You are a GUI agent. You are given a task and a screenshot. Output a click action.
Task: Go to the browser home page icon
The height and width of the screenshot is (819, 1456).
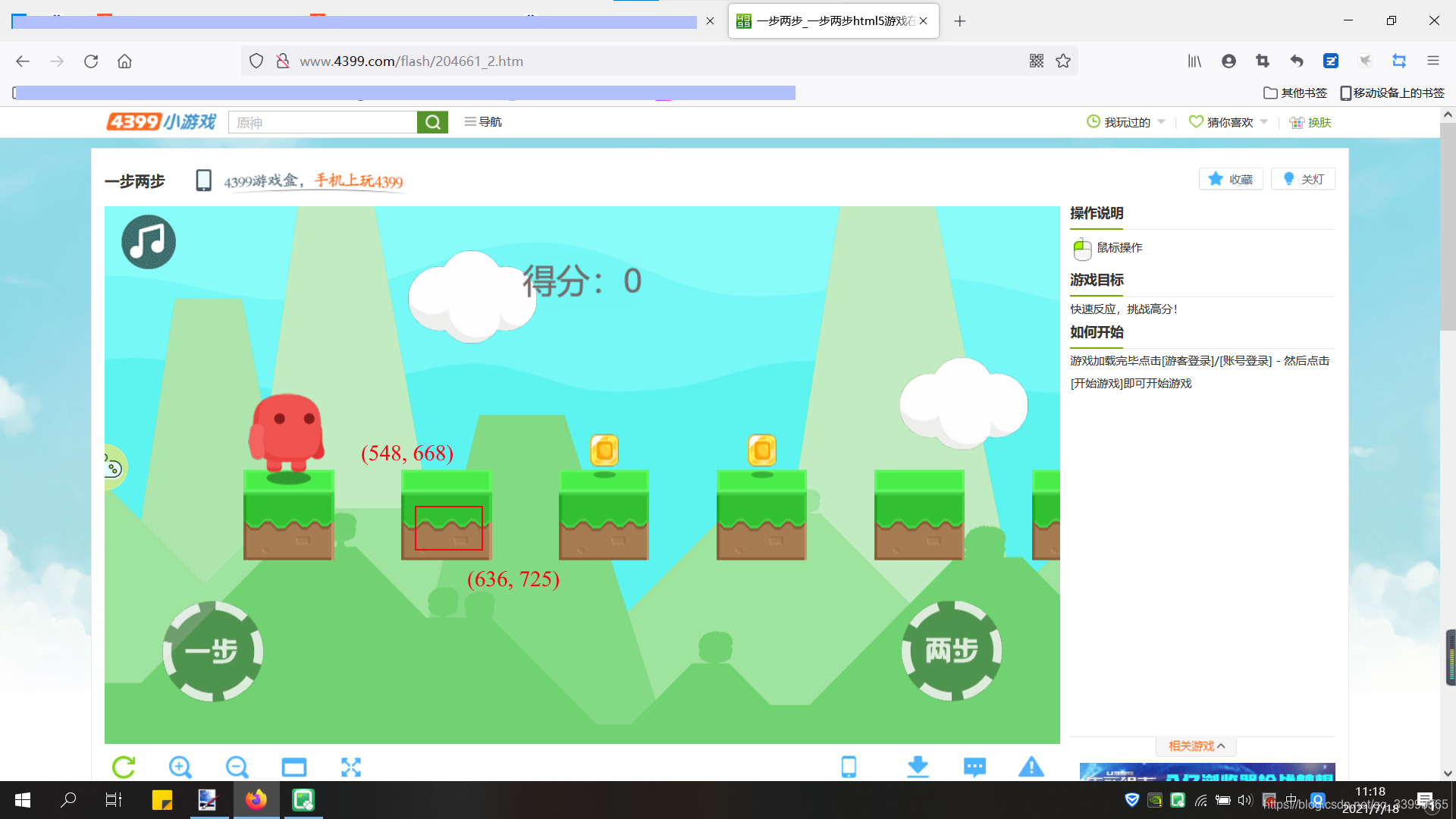pos(124,61)
